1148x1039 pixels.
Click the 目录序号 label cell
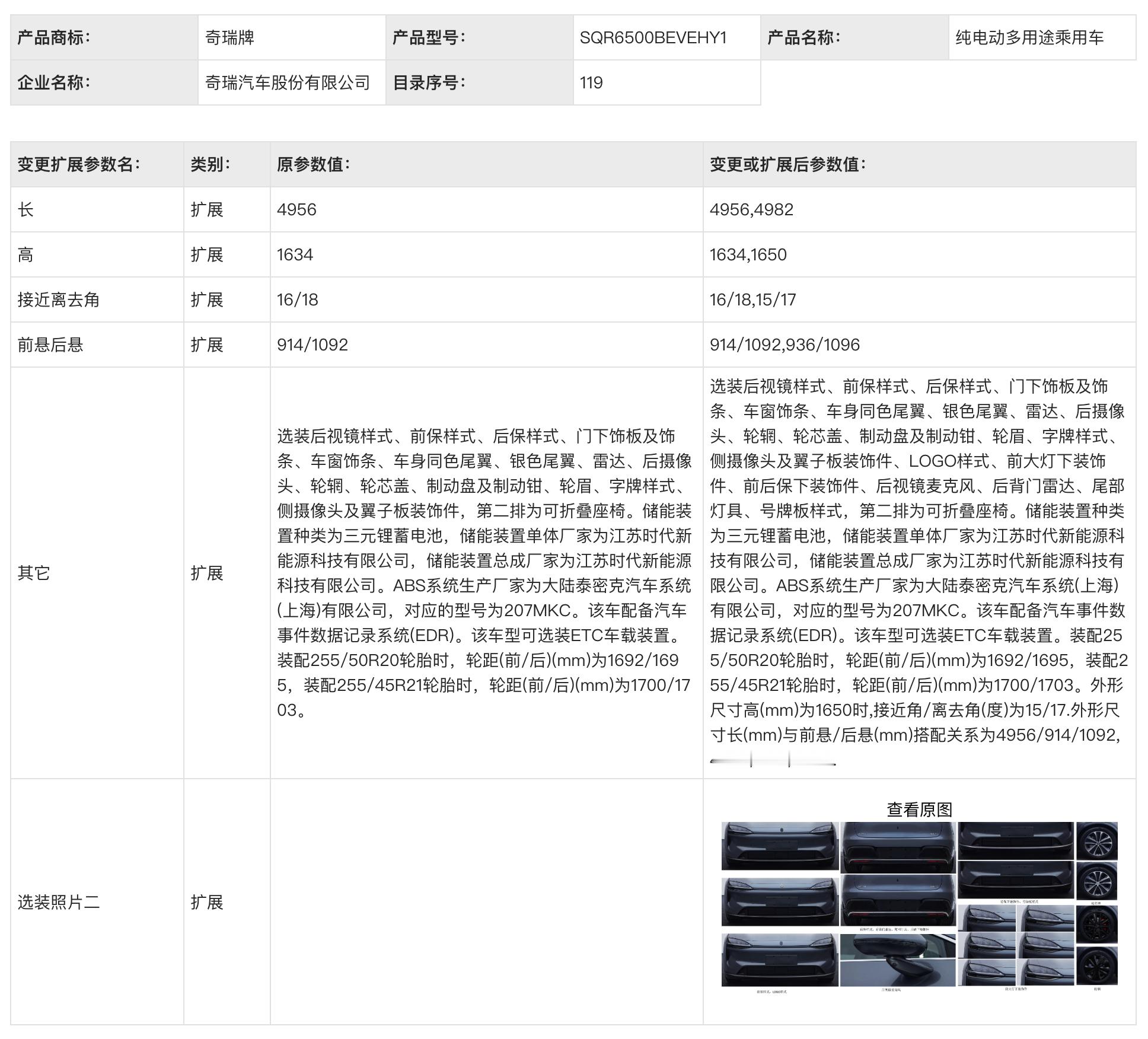point(479,82)
